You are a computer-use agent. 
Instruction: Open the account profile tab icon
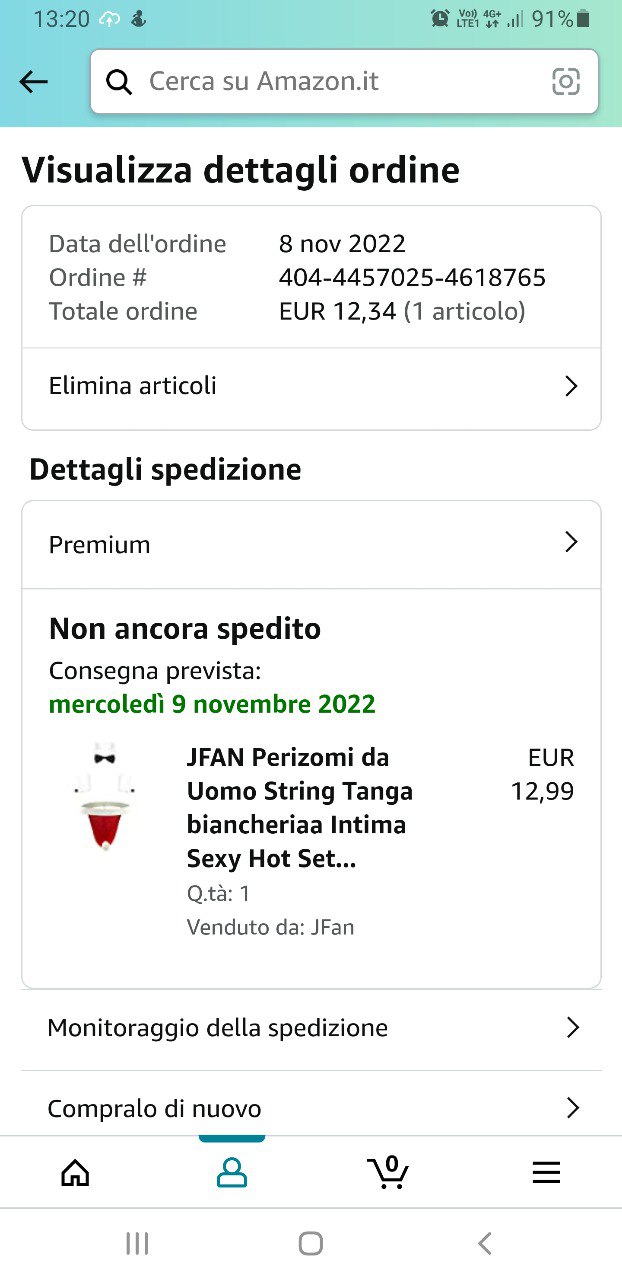click(232, 1172)
